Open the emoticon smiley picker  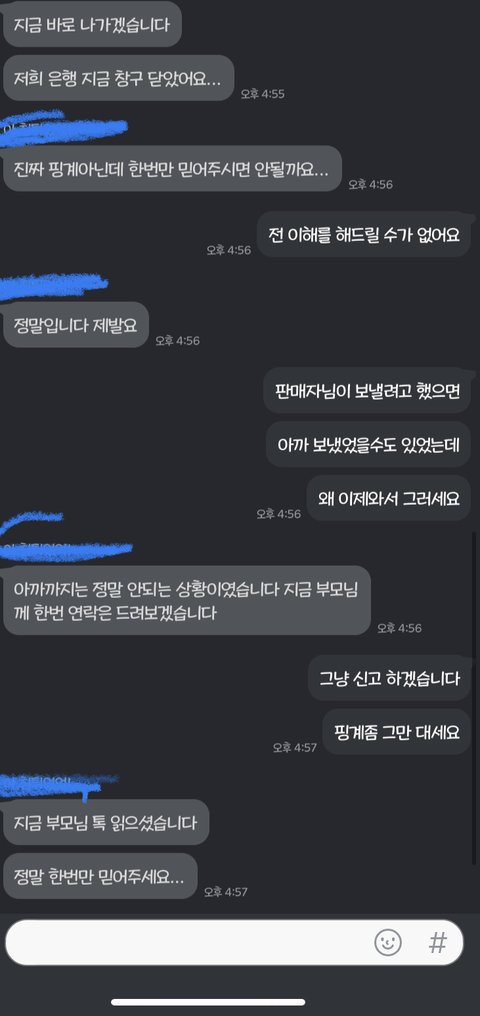point(388,941)
